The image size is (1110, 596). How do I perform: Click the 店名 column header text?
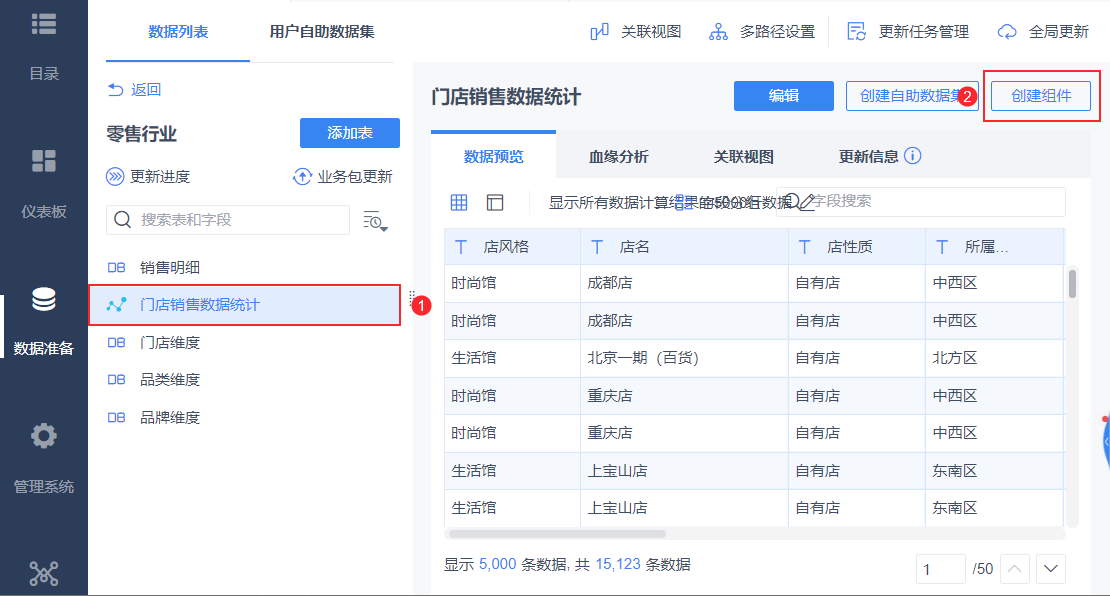tap(634, 247)
